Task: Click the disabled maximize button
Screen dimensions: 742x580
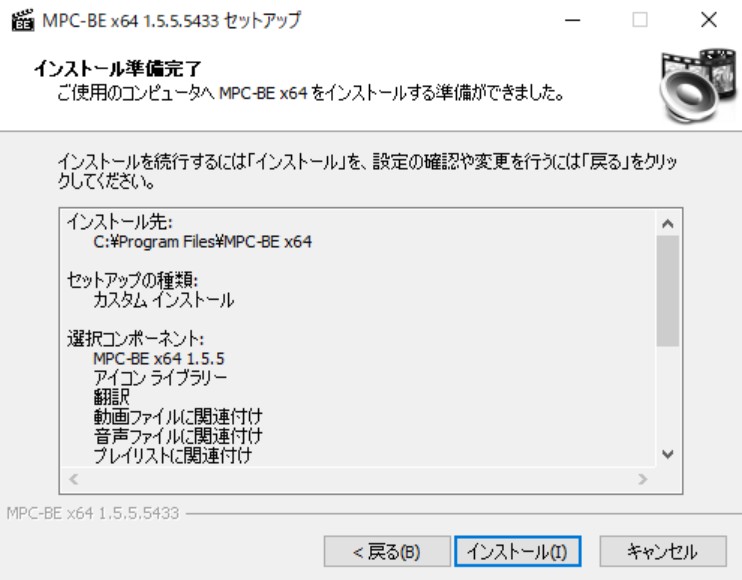Action: (x=640, y=20)
